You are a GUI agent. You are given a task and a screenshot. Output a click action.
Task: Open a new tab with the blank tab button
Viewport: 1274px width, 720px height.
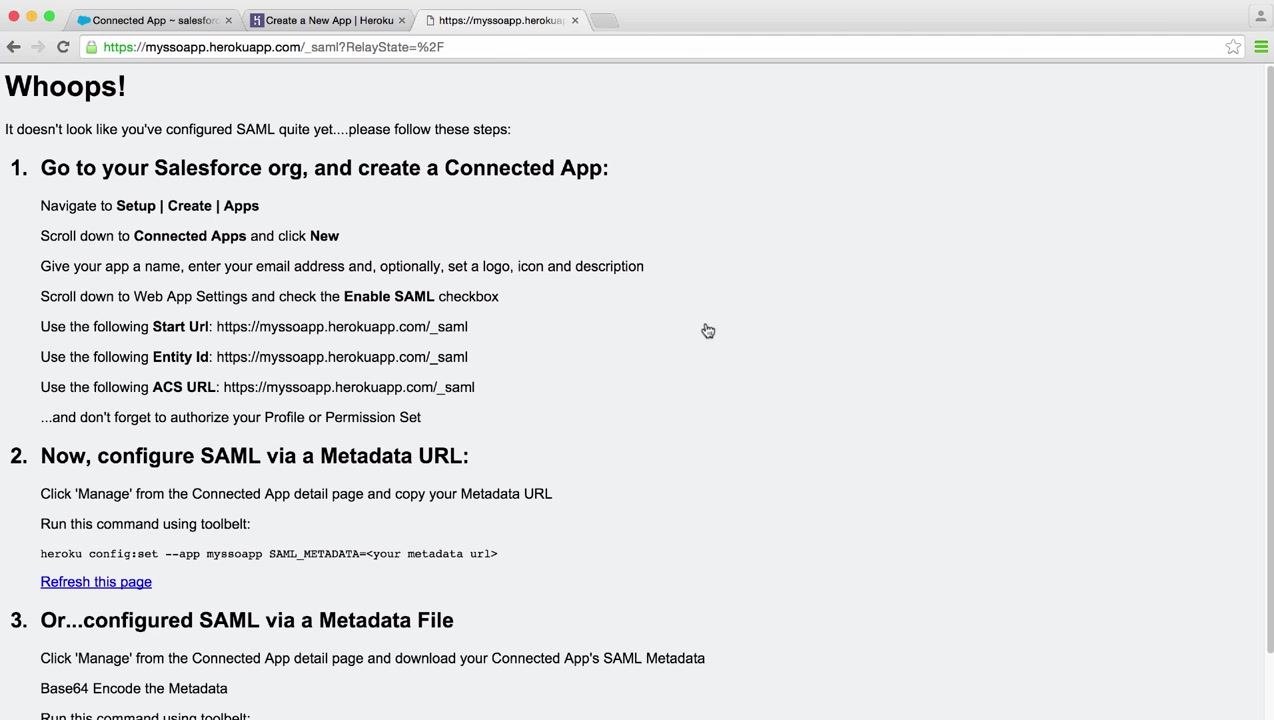pyautogui.click(x=603, y=21)
